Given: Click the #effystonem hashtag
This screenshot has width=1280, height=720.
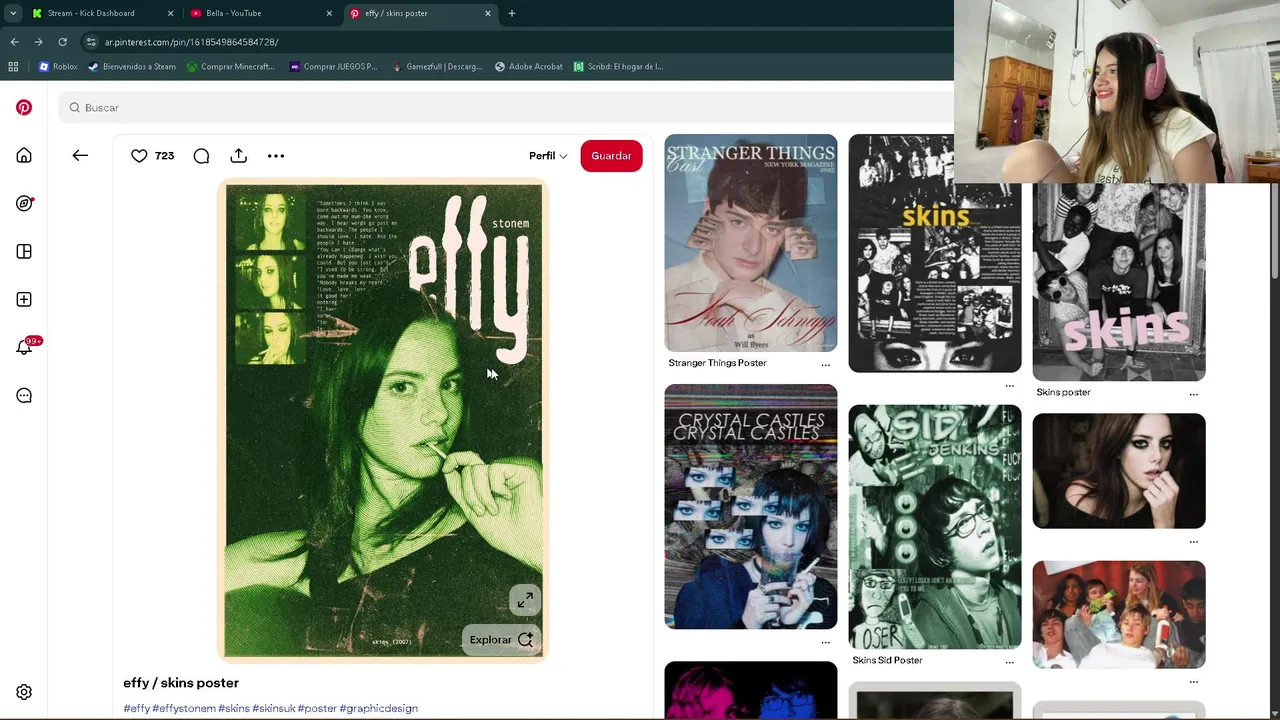Looking at the screenshot, I should (184, 708).
